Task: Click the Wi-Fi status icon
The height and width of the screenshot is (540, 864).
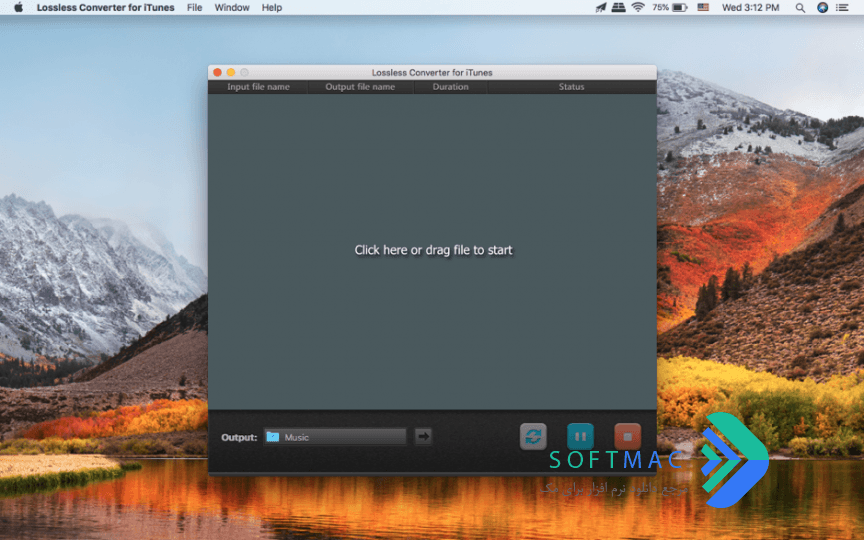Action: click(x=638, y=7)
